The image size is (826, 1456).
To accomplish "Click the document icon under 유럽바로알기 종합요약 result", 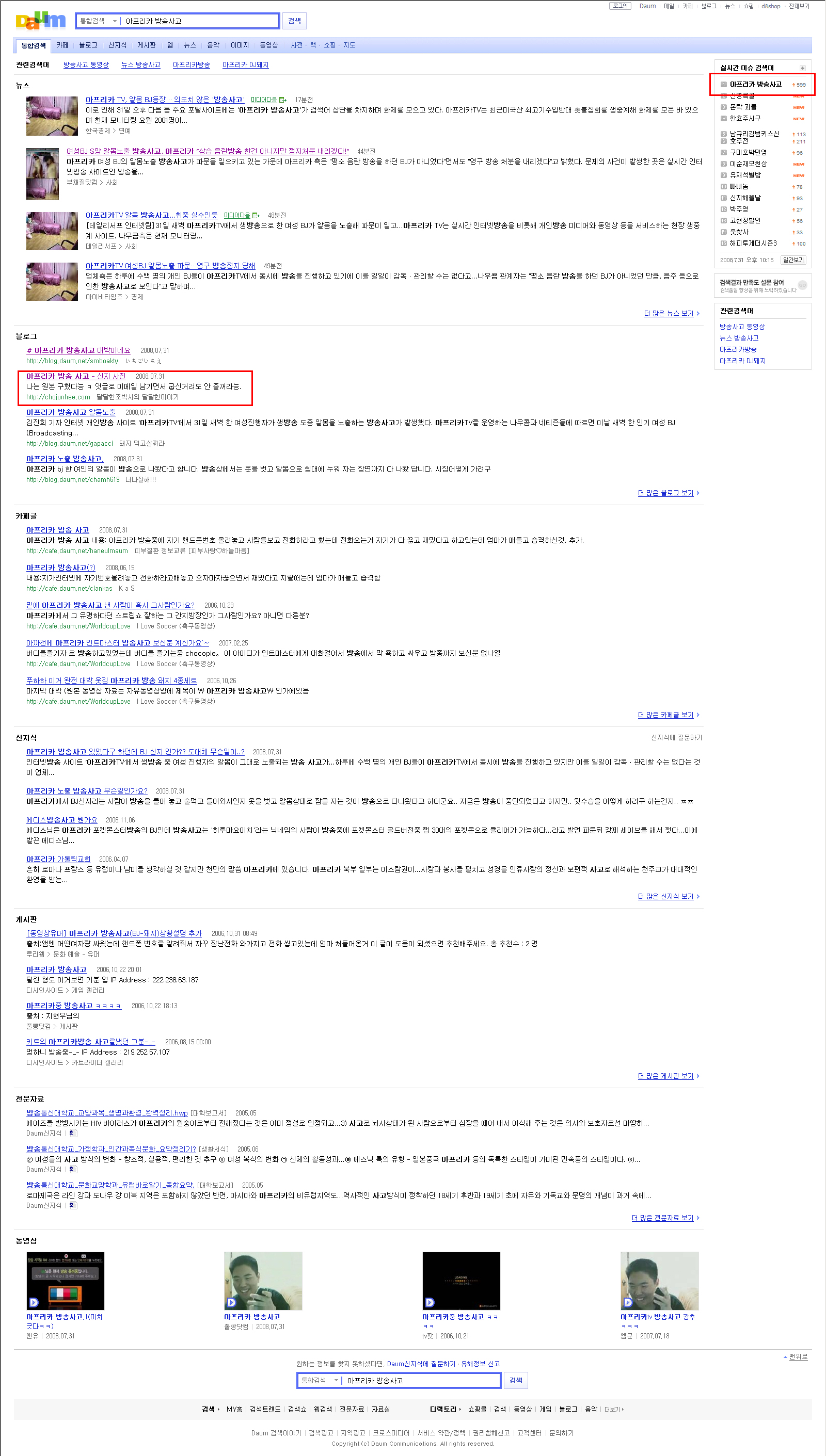I will pos(73,1205).
